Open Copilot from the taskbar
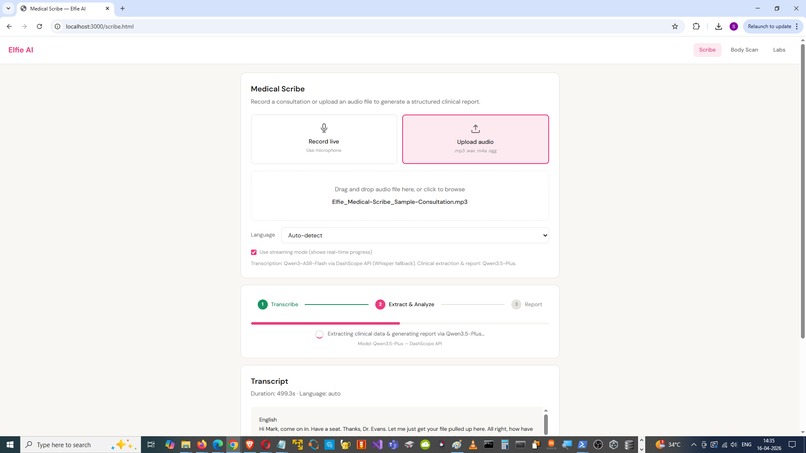The image size is (806, 453). click(170, 444)
